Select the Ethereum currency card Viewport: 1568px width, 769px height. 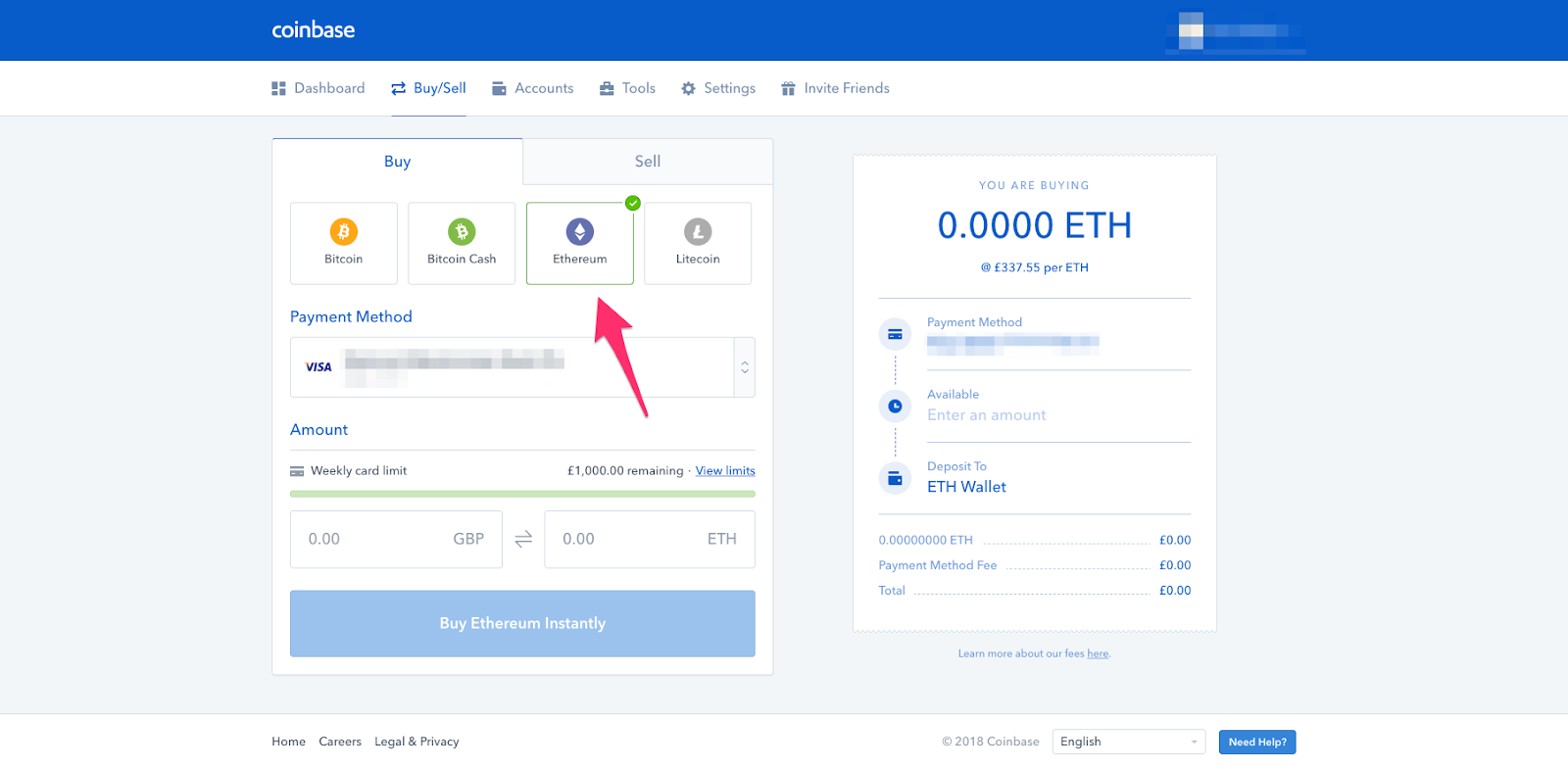tap(580, 243)
